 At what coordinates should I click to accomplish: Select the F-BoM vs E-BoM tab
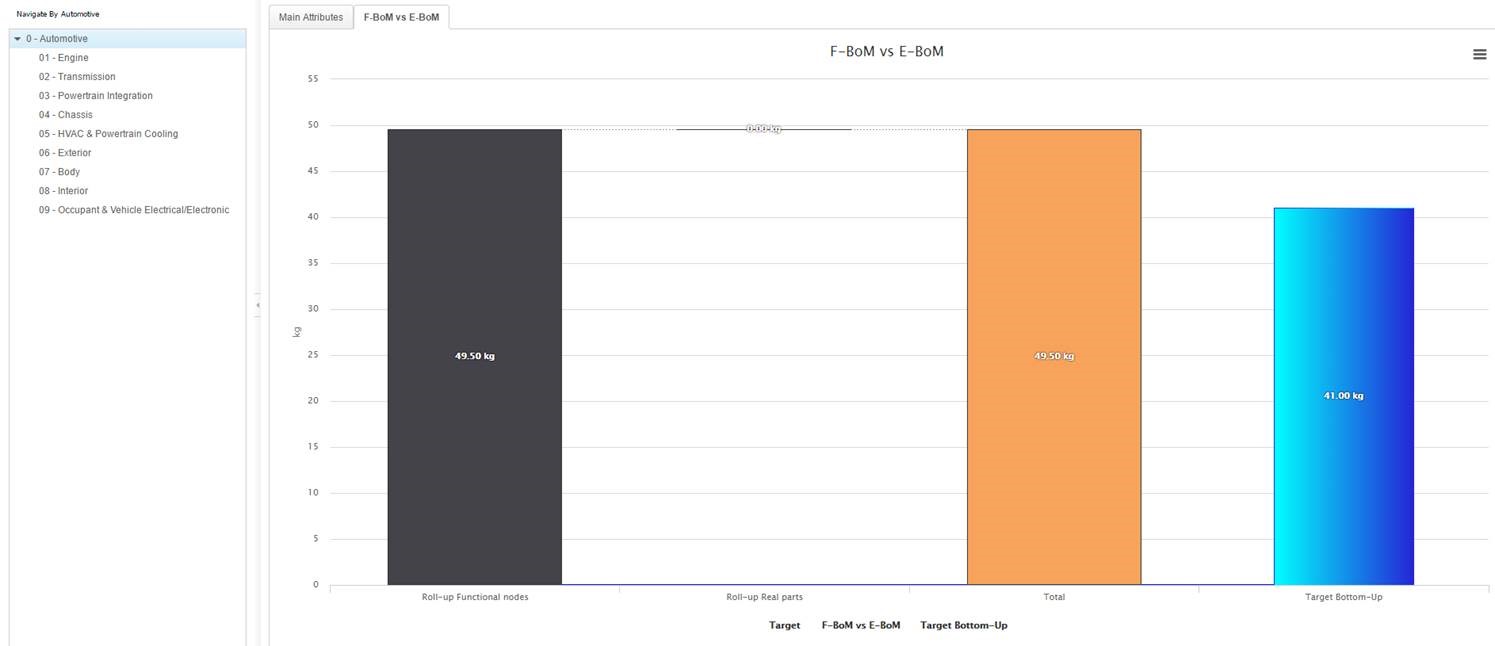pos(401,17)
